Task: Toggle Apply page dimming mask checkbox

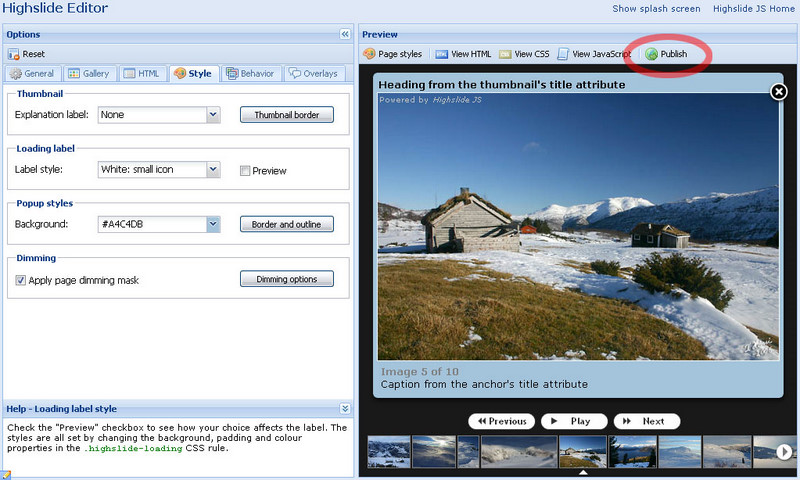Action: coord(21,281)
